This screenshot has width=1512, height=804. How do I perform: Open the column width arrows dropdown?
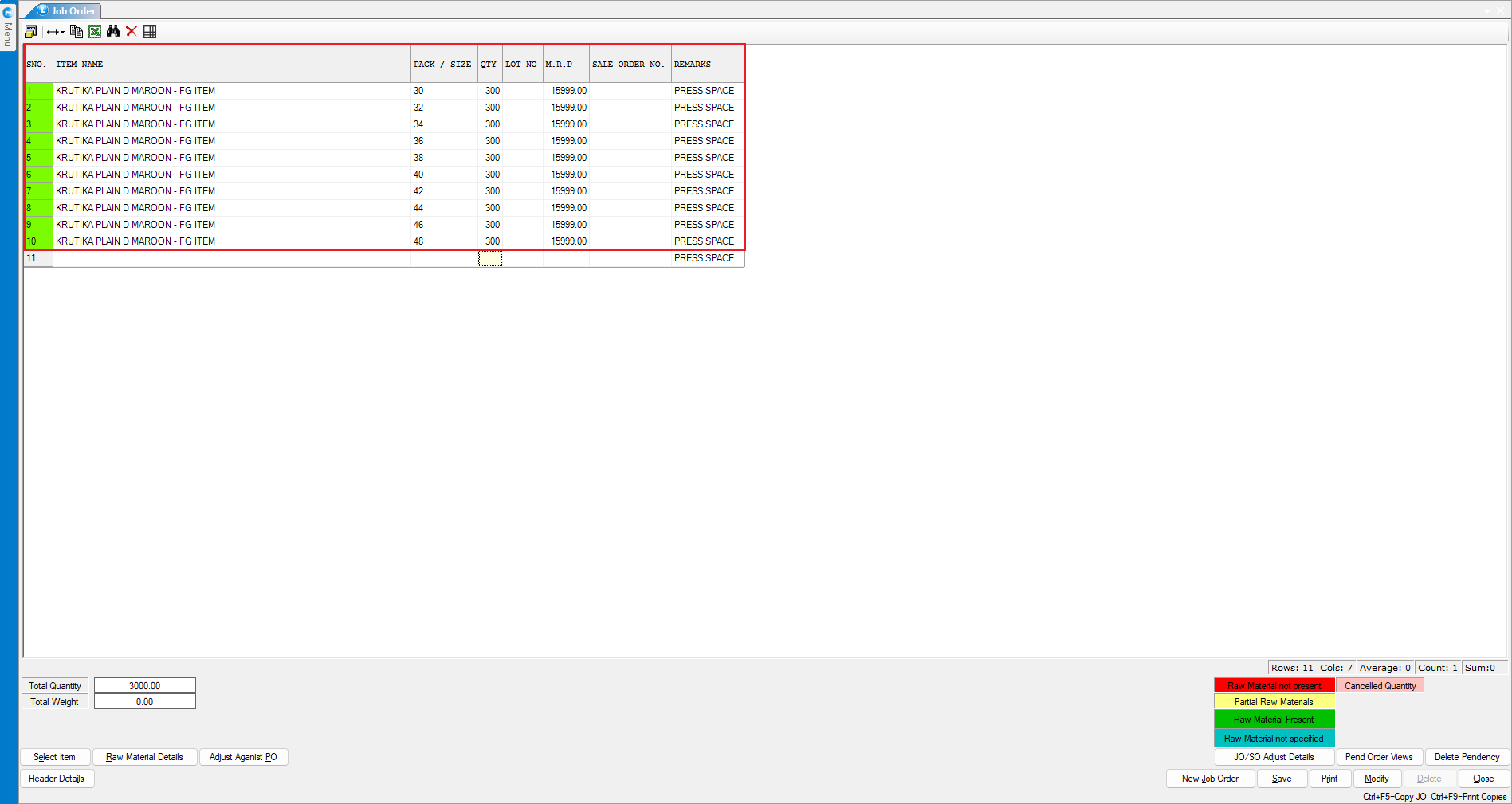[55, 32]
